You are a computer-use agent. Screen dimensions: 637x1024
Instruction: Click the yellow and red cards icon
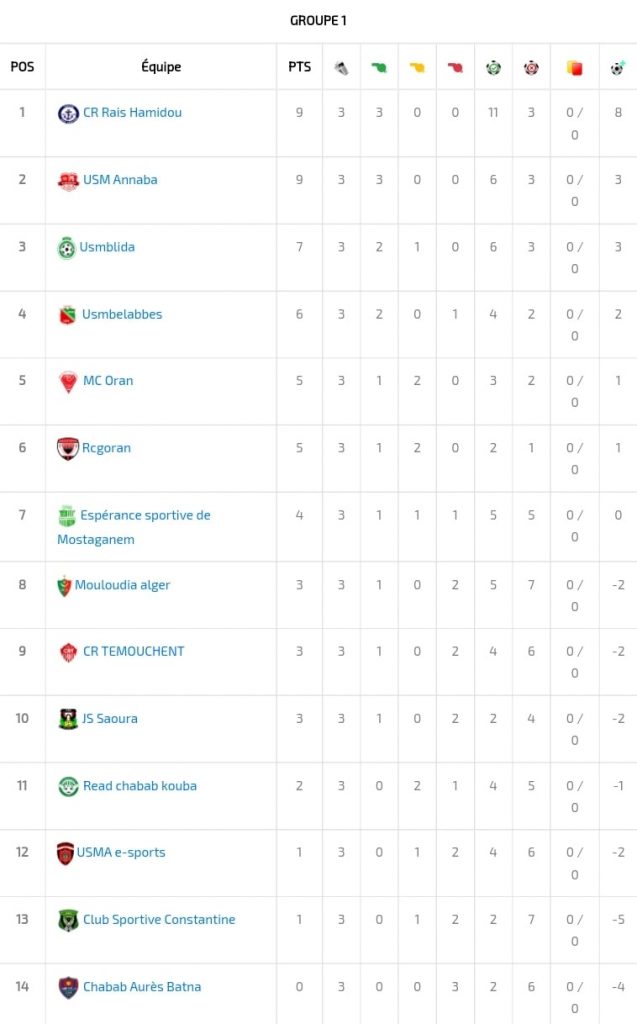click(x=574, y=68)
